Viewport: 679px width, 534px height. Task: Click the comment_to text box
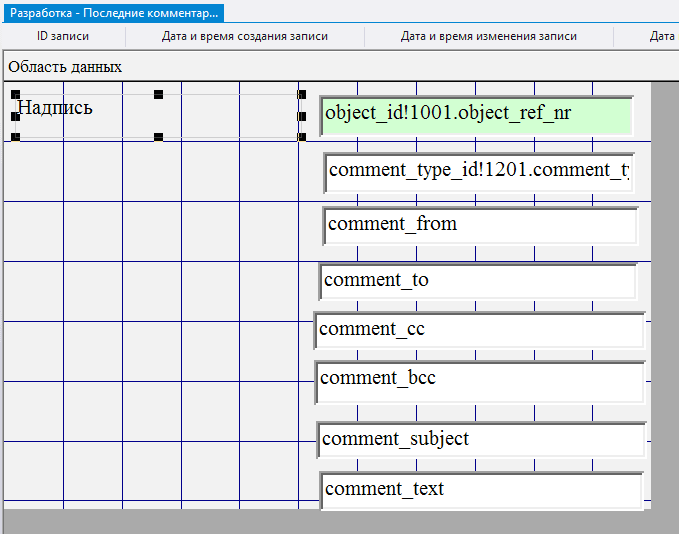[x=478, y=281]
